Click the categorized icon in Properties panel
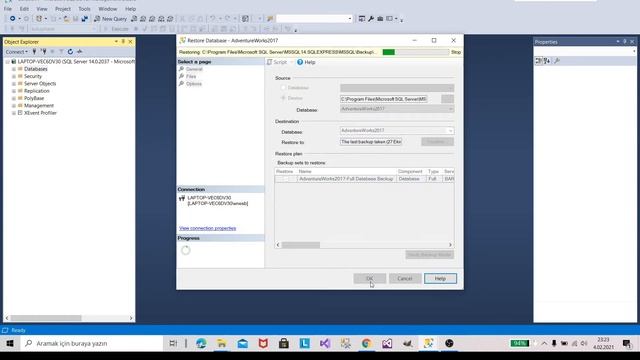This screenshot has width=640, height=360. 538,61
